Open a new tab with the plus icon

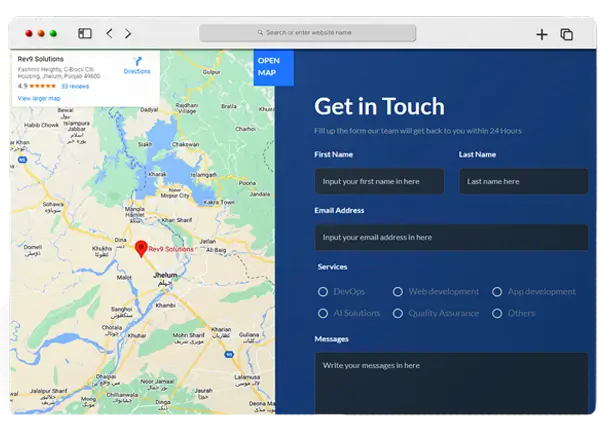pos(542,34)
